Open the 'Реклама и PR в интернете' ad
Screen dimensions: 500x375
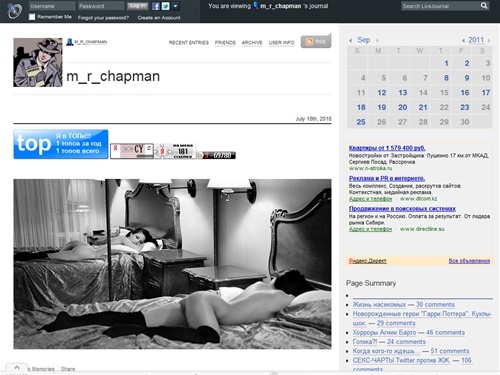pyautogui.click(x=387, y=178)
